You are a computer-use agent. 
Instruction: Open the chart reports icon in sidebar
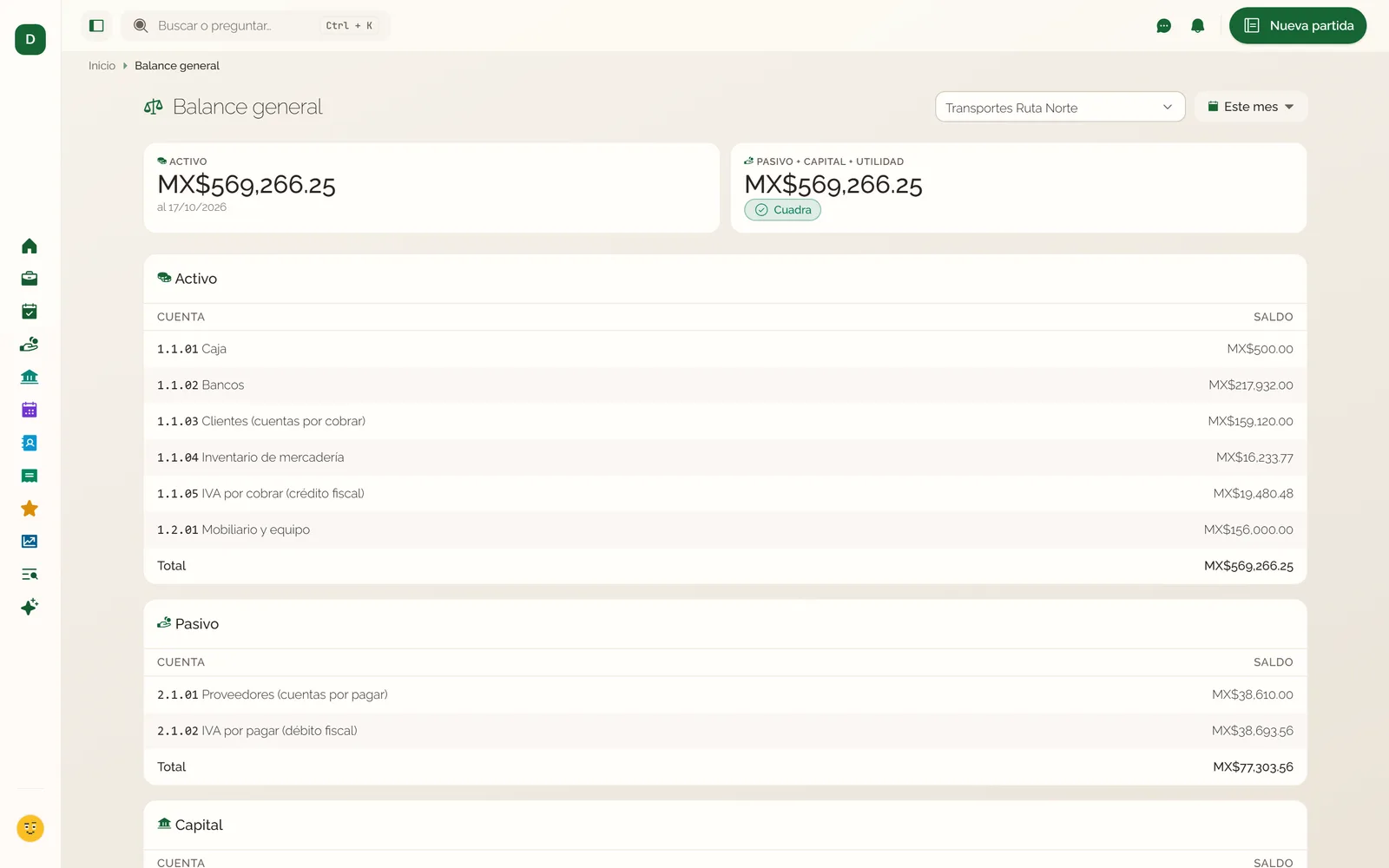click(x=30, y=541)
